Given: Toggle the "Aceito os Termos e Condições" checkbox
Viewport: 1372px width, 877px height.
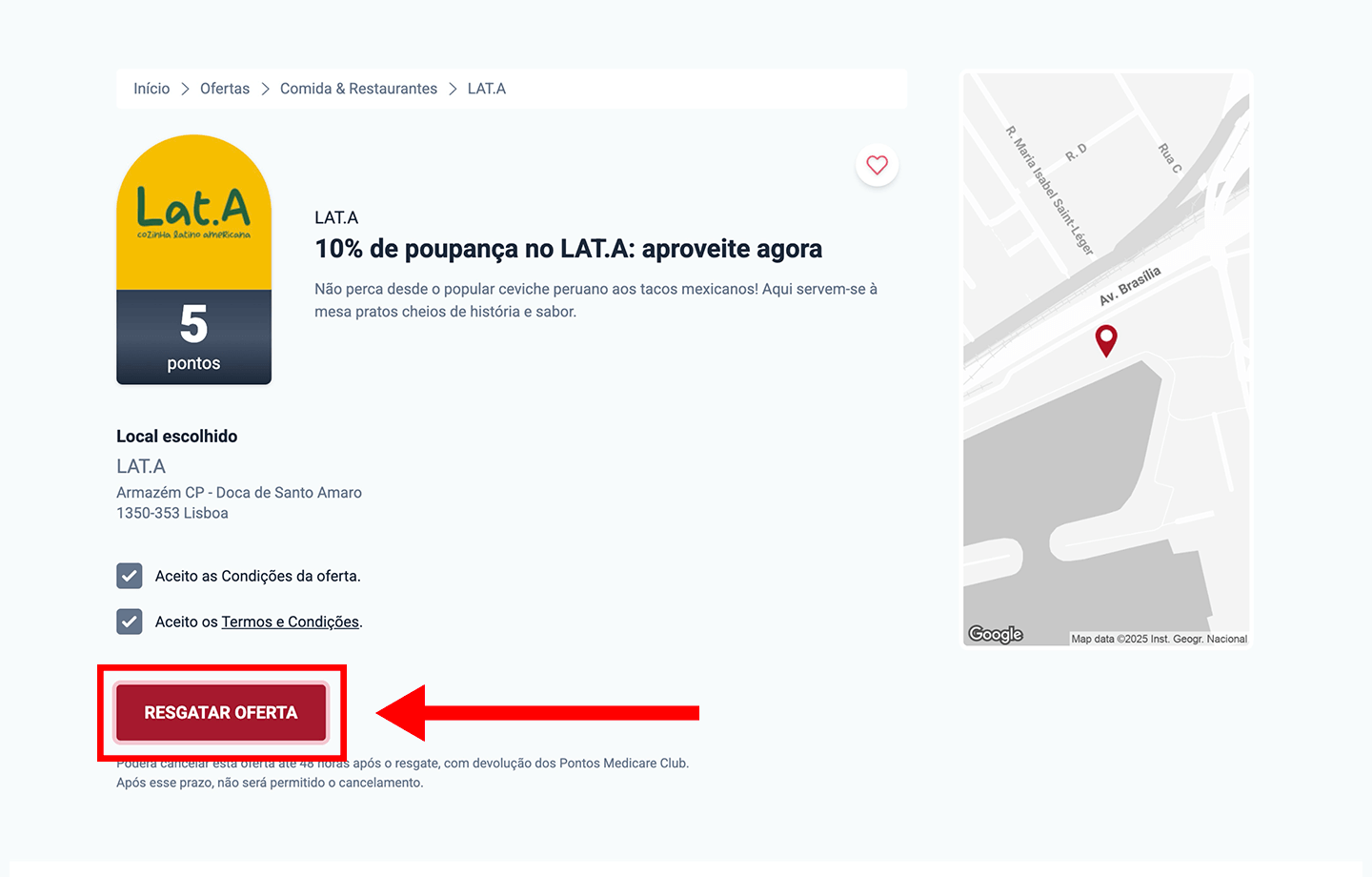Looking at the screenshot, I should coord(129,622).
